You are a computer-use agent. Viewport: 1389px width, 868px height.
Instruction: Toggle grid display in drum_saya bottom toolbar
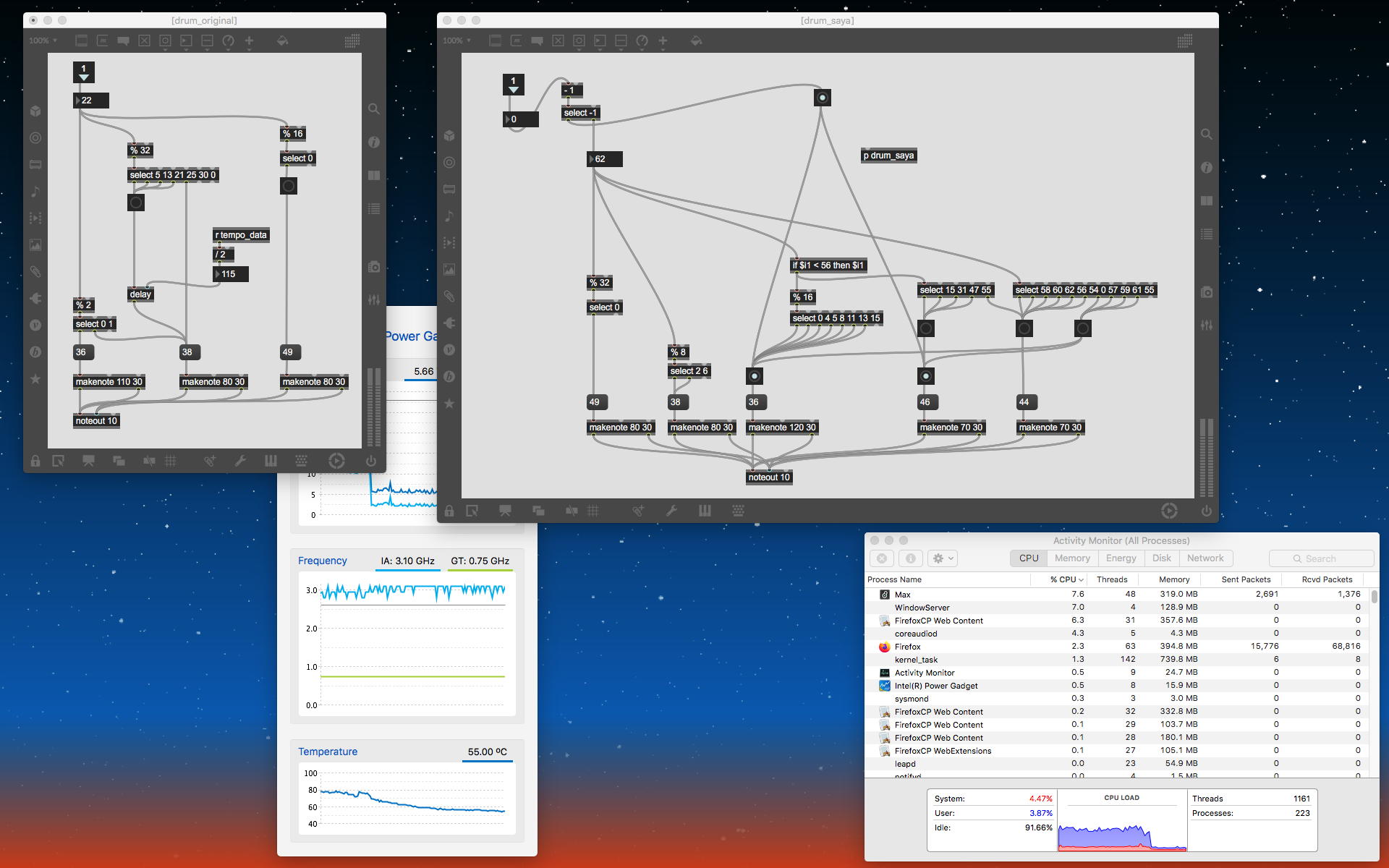pos(593,511)
